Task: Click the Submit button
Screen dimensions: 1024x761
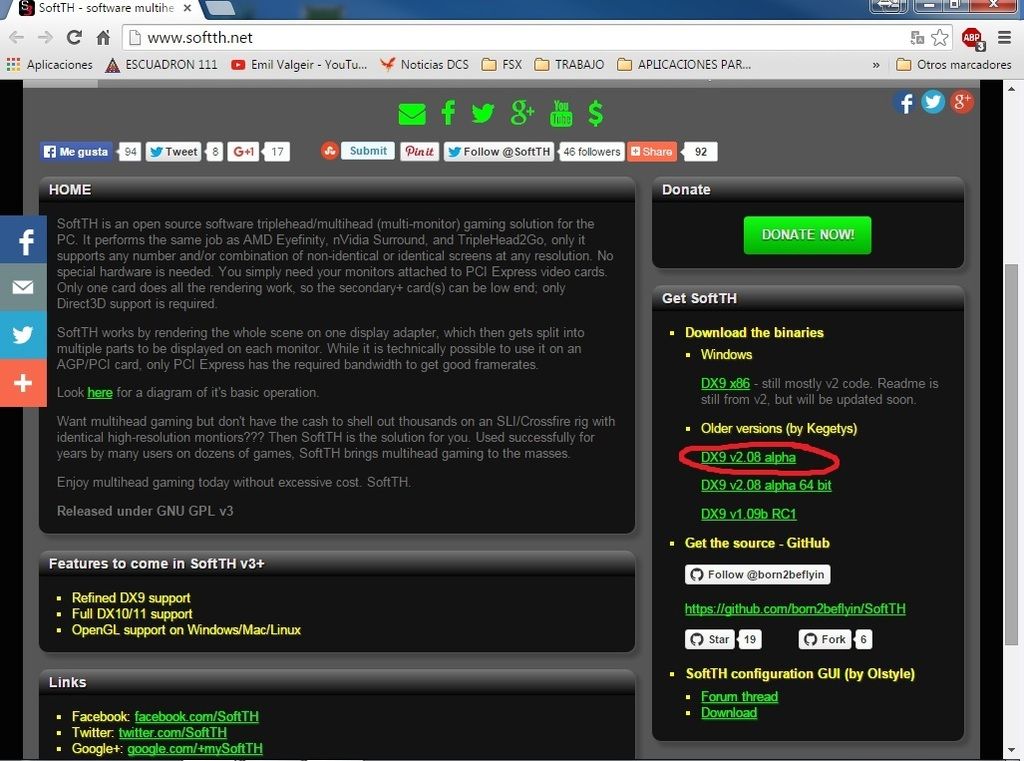Action: 368,151
